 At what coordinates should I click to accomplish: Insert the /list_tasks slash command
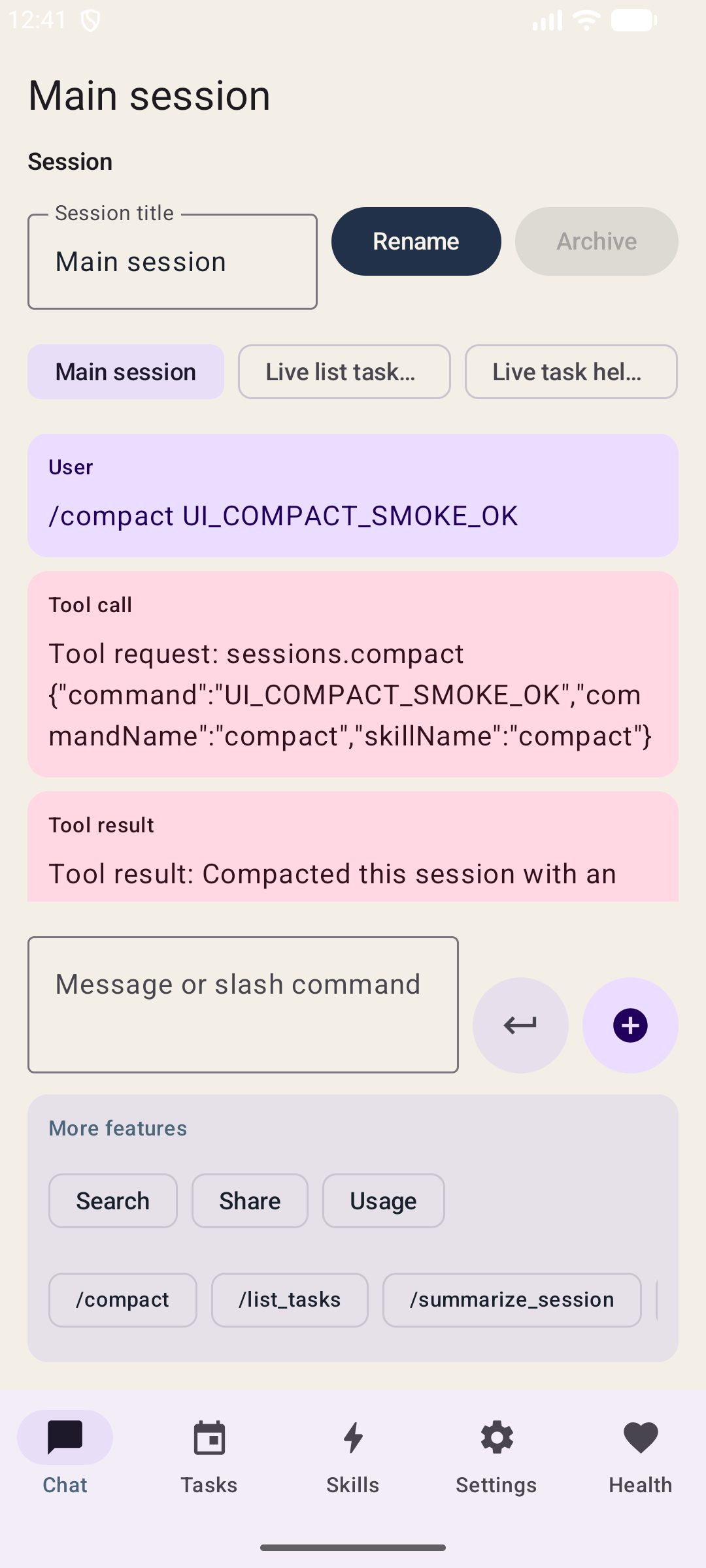289,1299
